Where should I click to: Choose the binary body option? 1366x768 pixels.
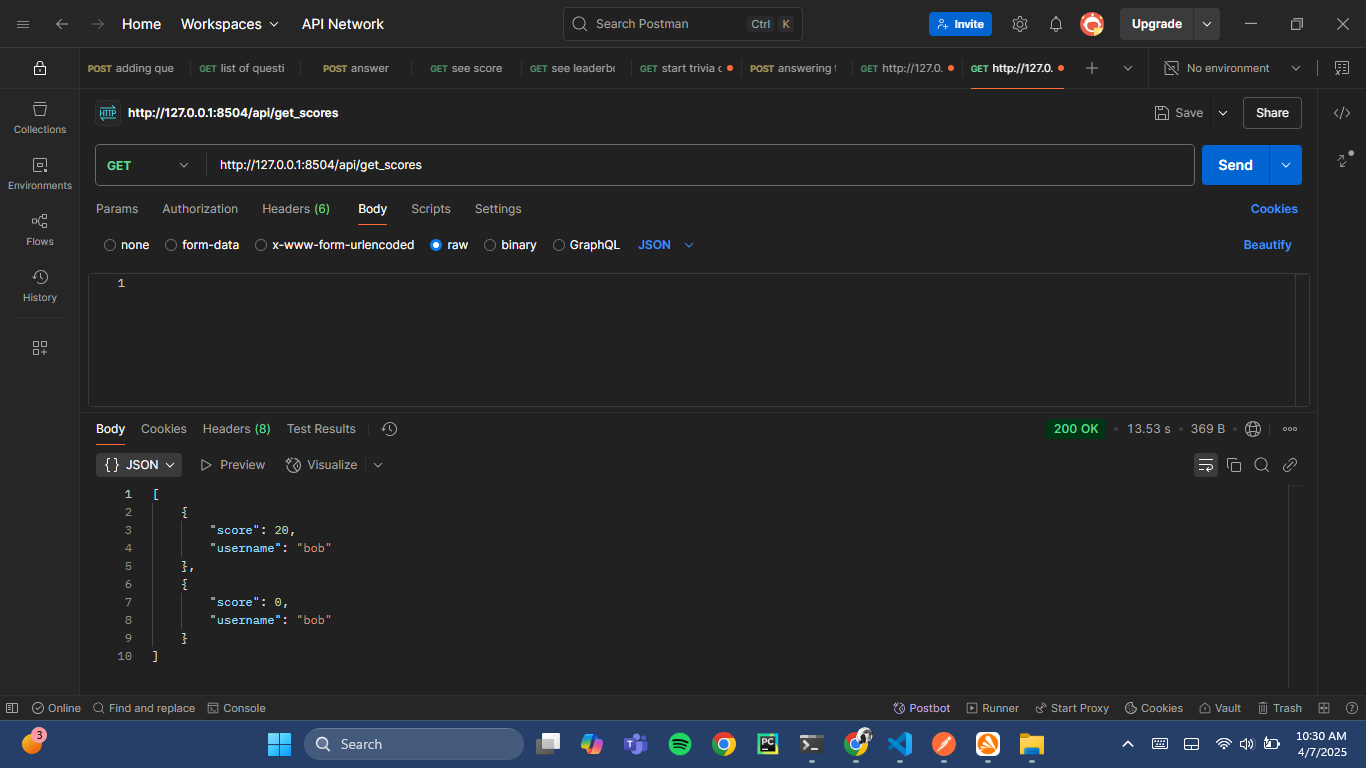[x=490, y=245]
